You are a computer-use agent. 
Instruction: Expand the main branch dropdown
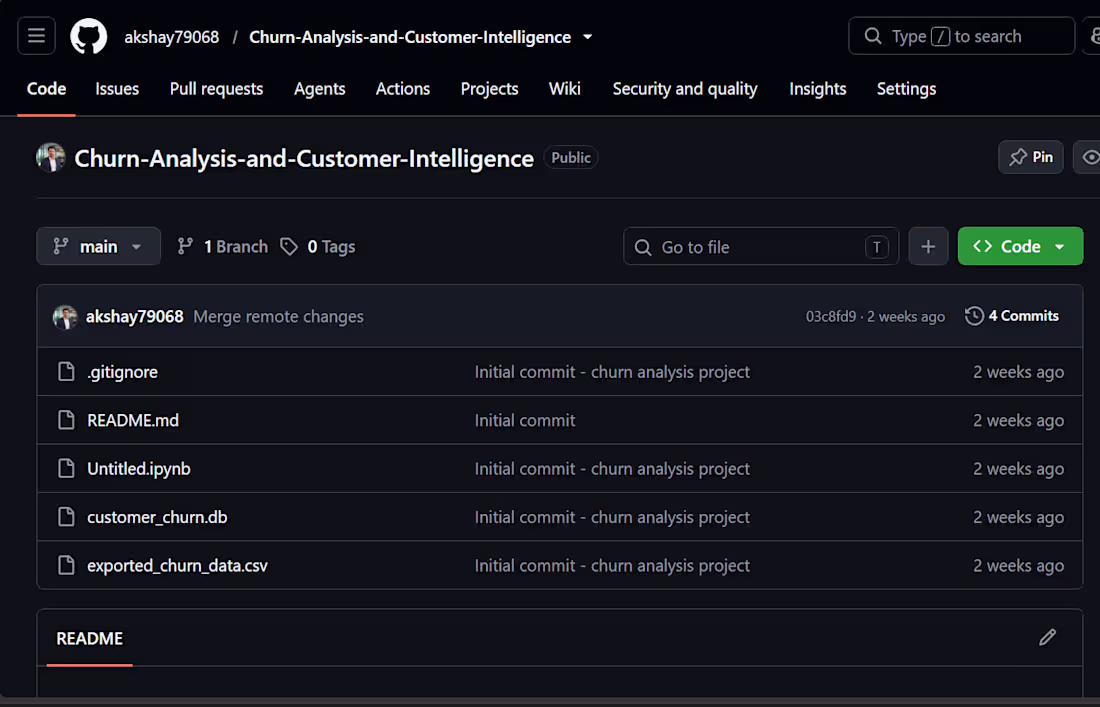(x=98, y=246)
